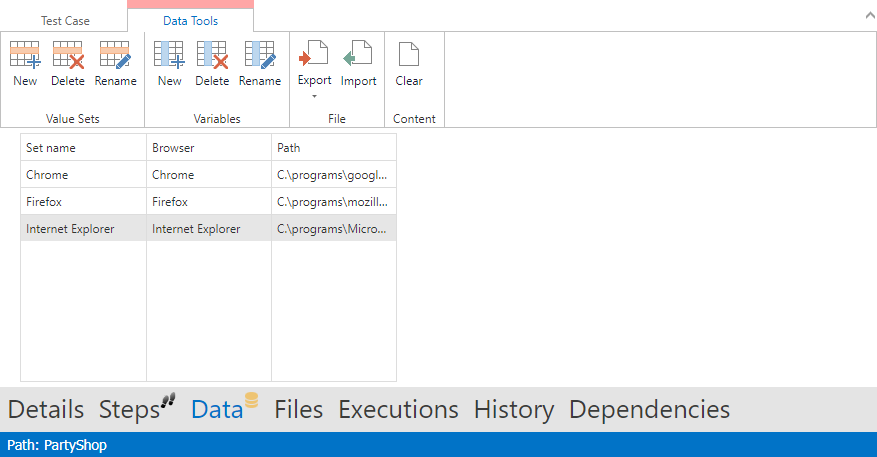Click Delete icon in Variables group
The width and height of the screenshot is (877, 457).
click(212, 55)
